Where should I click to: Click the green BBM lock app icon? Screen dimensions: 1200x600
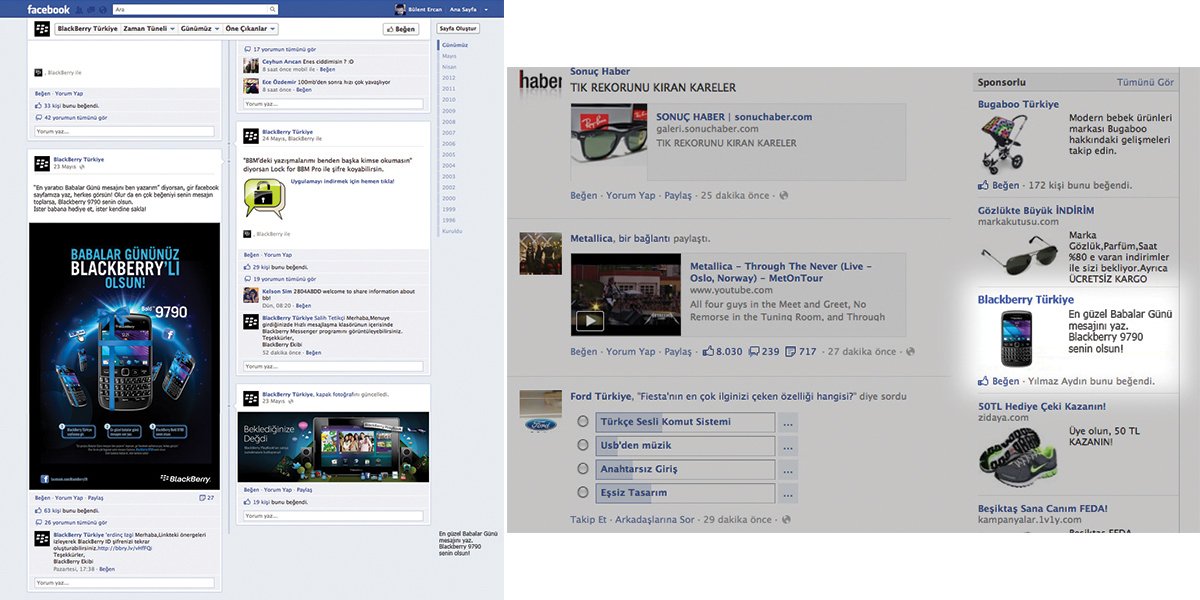pos(264,198)
